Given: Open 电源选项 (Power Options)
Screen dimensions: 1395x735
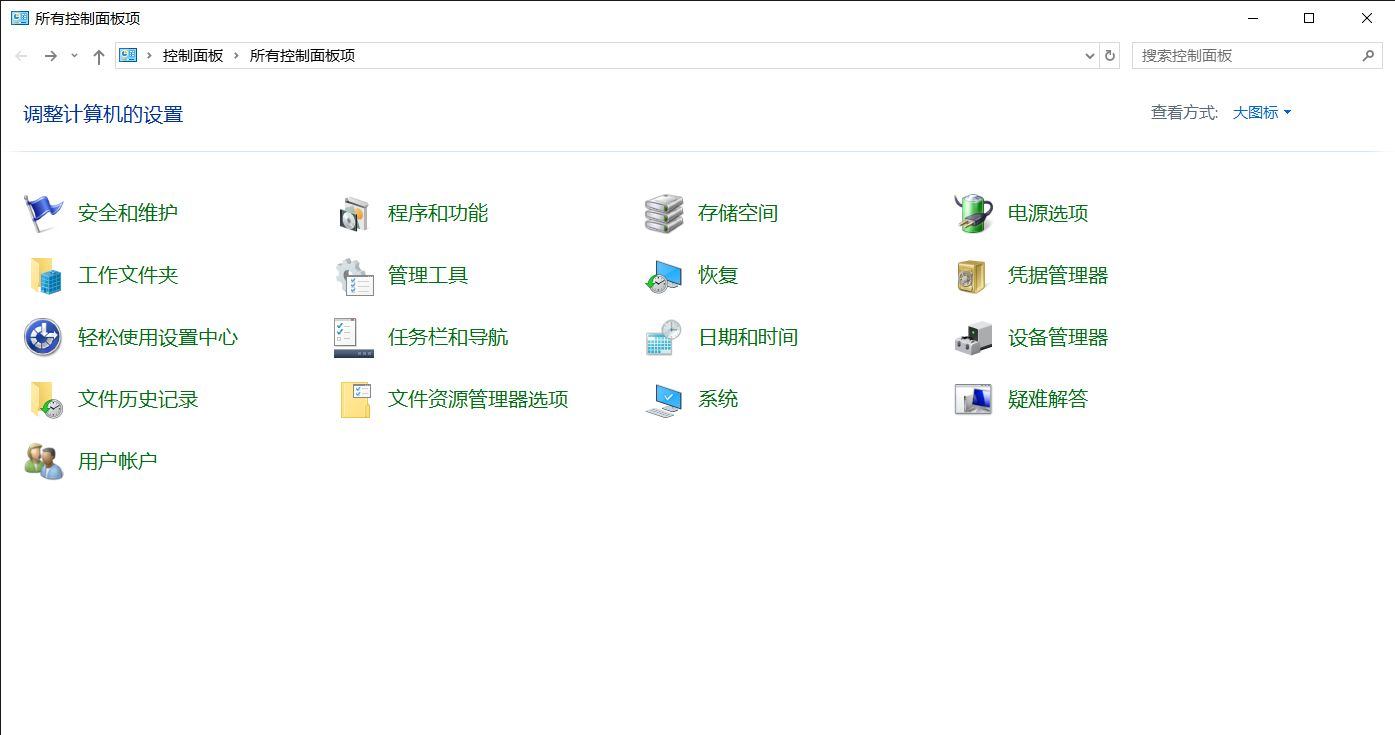Looking at the screenshot, I should [x=1049, y=212].
